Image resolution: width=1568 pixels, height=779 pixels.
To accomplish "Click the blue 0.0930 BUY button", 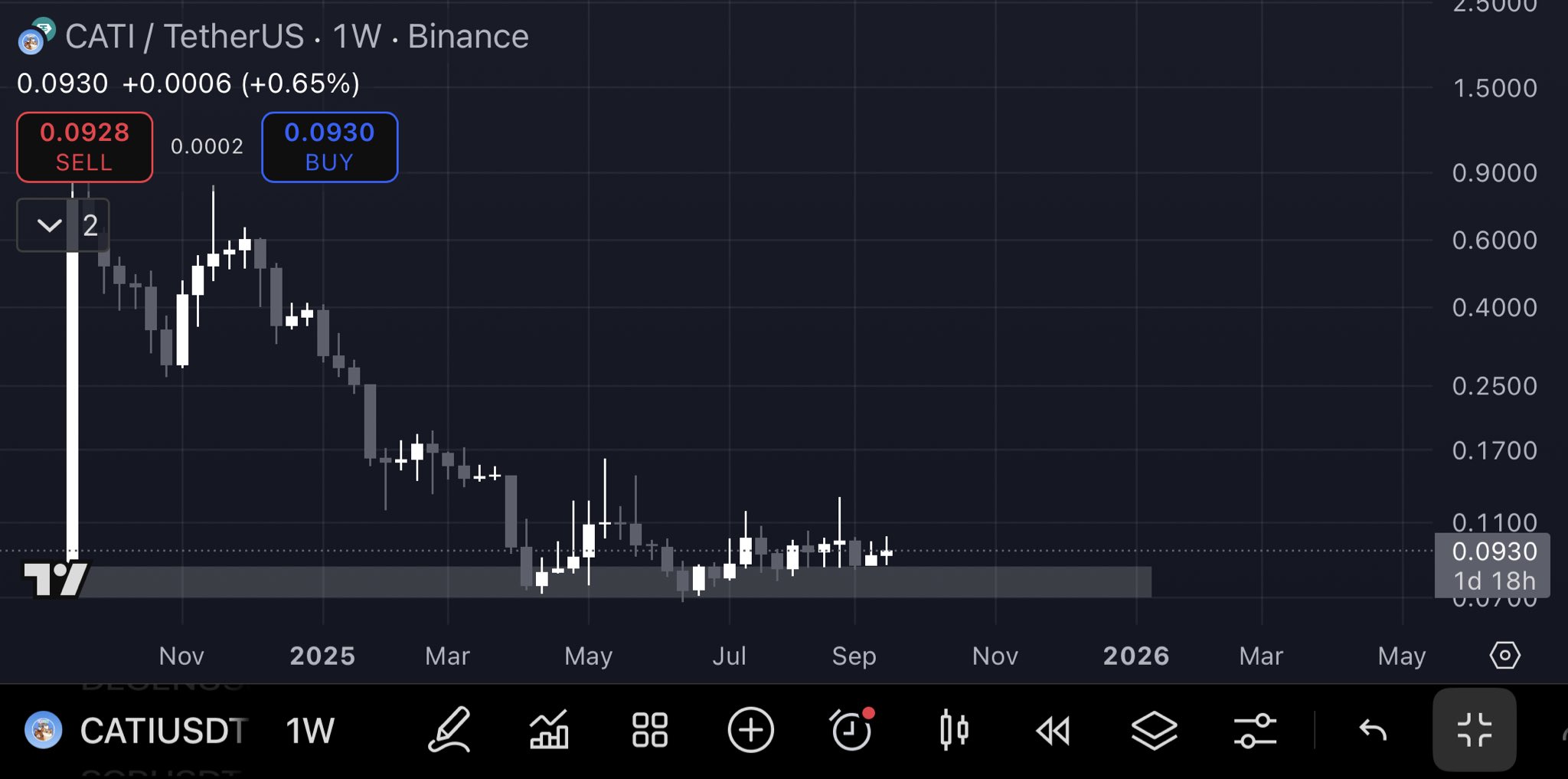I will pyautogui.click(x=329, y=147).
